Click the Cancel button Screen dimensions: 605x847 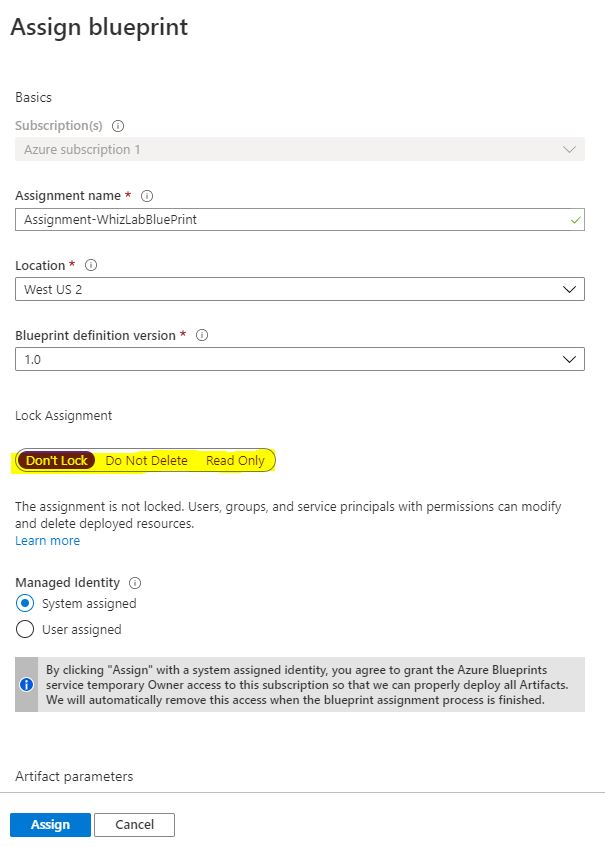click(x=135, y=824)
